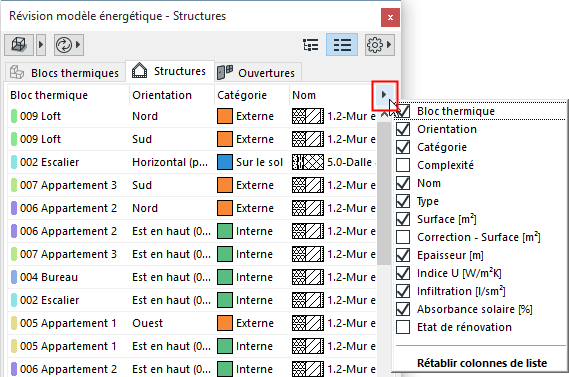Viewport: 569px width, 377px height.
Task: Select the 002 Escalier Horizontal row
Action: 192,162
